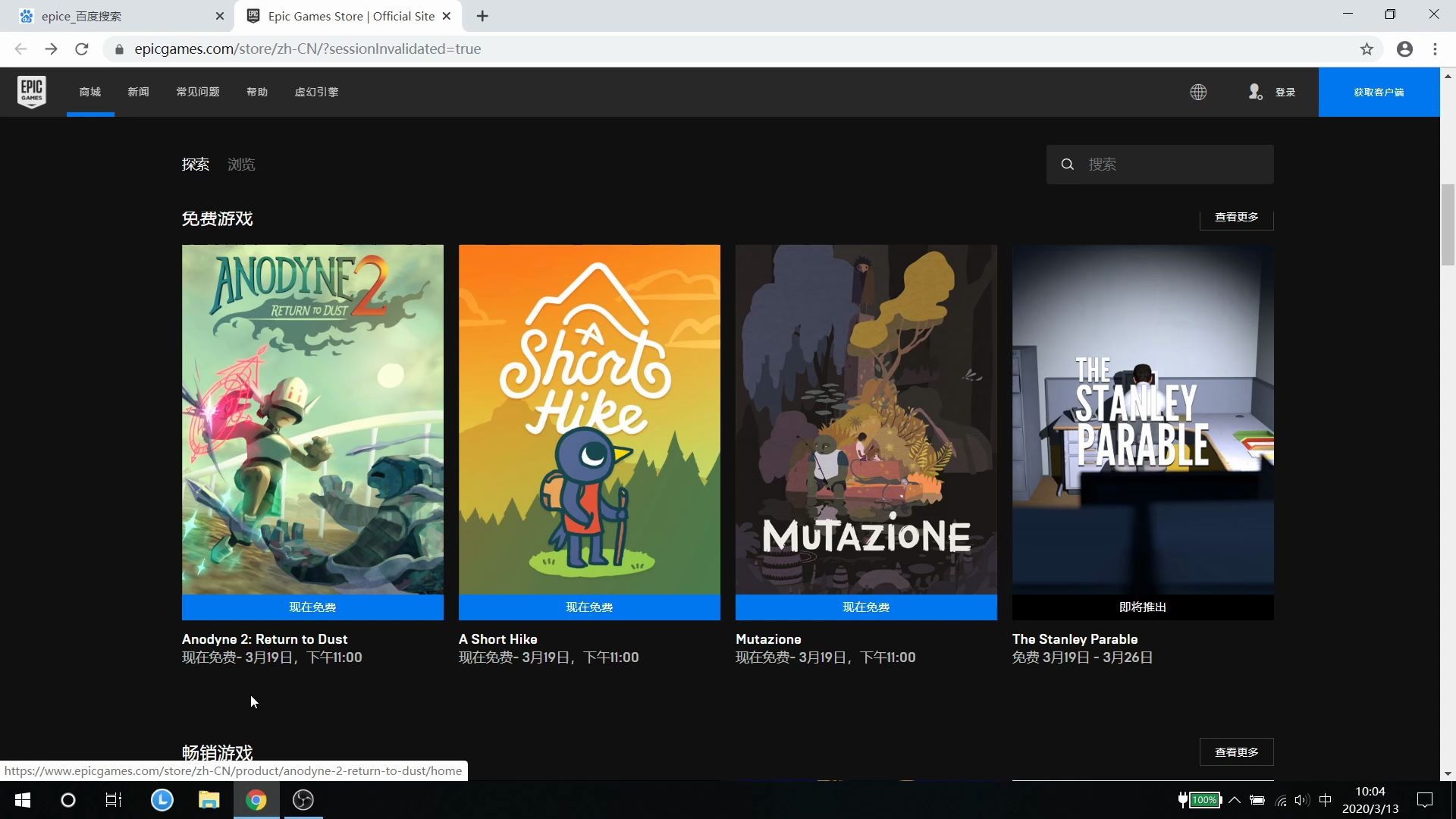This screenshot has height=819, width=1456.
Task: Click the page vertical scrollbar thumb
Action: 1448,224
